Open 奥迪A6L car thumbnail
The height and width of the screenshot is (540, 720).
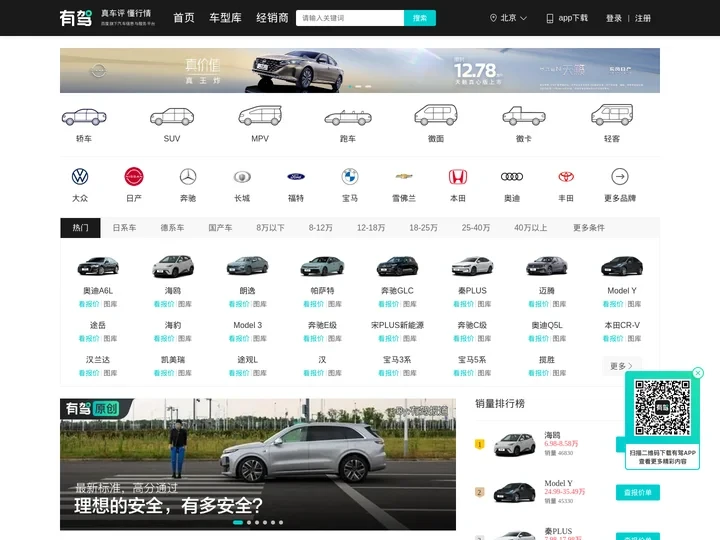98,266
